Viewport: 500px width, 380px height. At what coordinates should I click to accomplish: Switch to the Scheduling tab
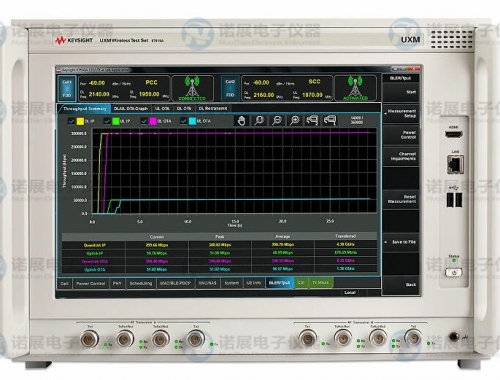pyautogui.click(x=141, y=283)
